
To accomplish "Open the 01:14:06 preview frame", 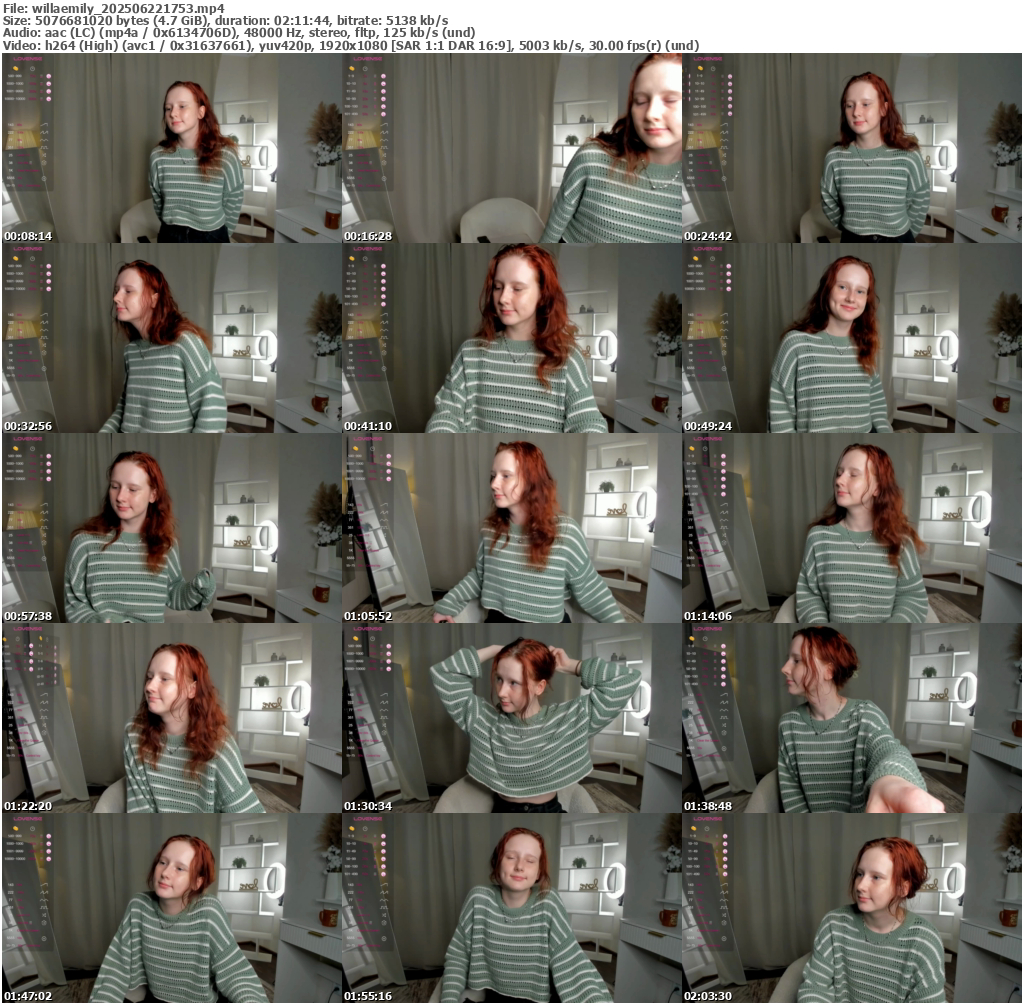I will click(x=852, y=528).
